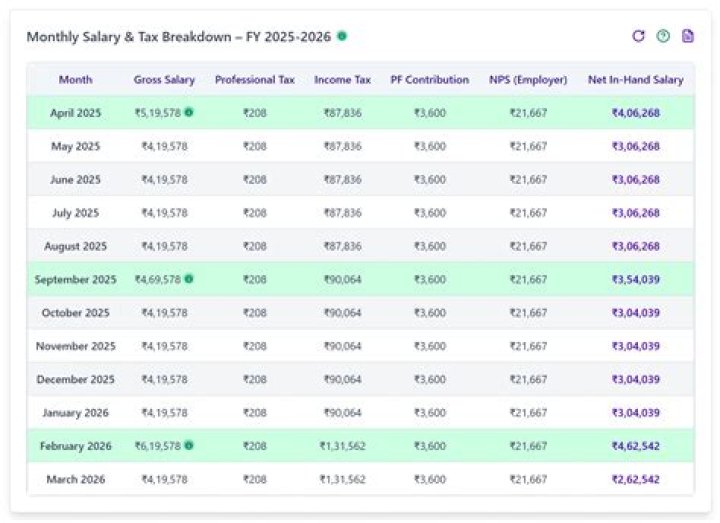Image resolution: width=720 pixels, height=523 pixels.
Task: Click info icon next to April gross salary
Action: 189,112
